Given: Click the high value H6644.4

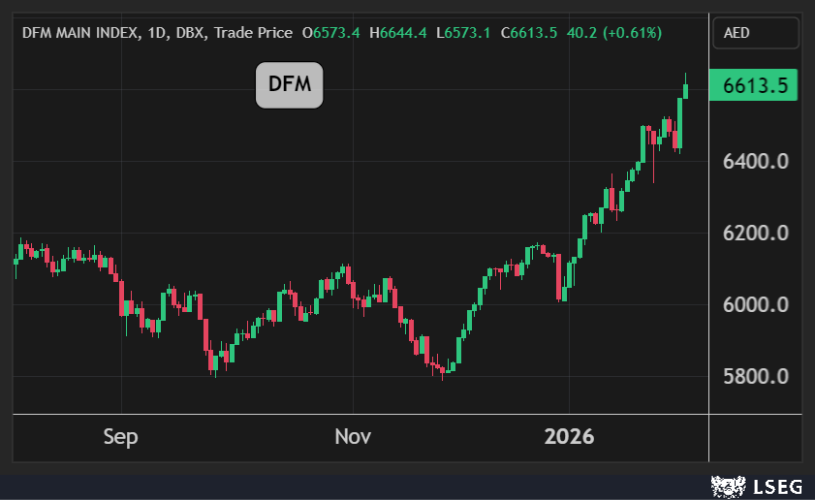Looking at the screenshot, I should tap(398, 33).
